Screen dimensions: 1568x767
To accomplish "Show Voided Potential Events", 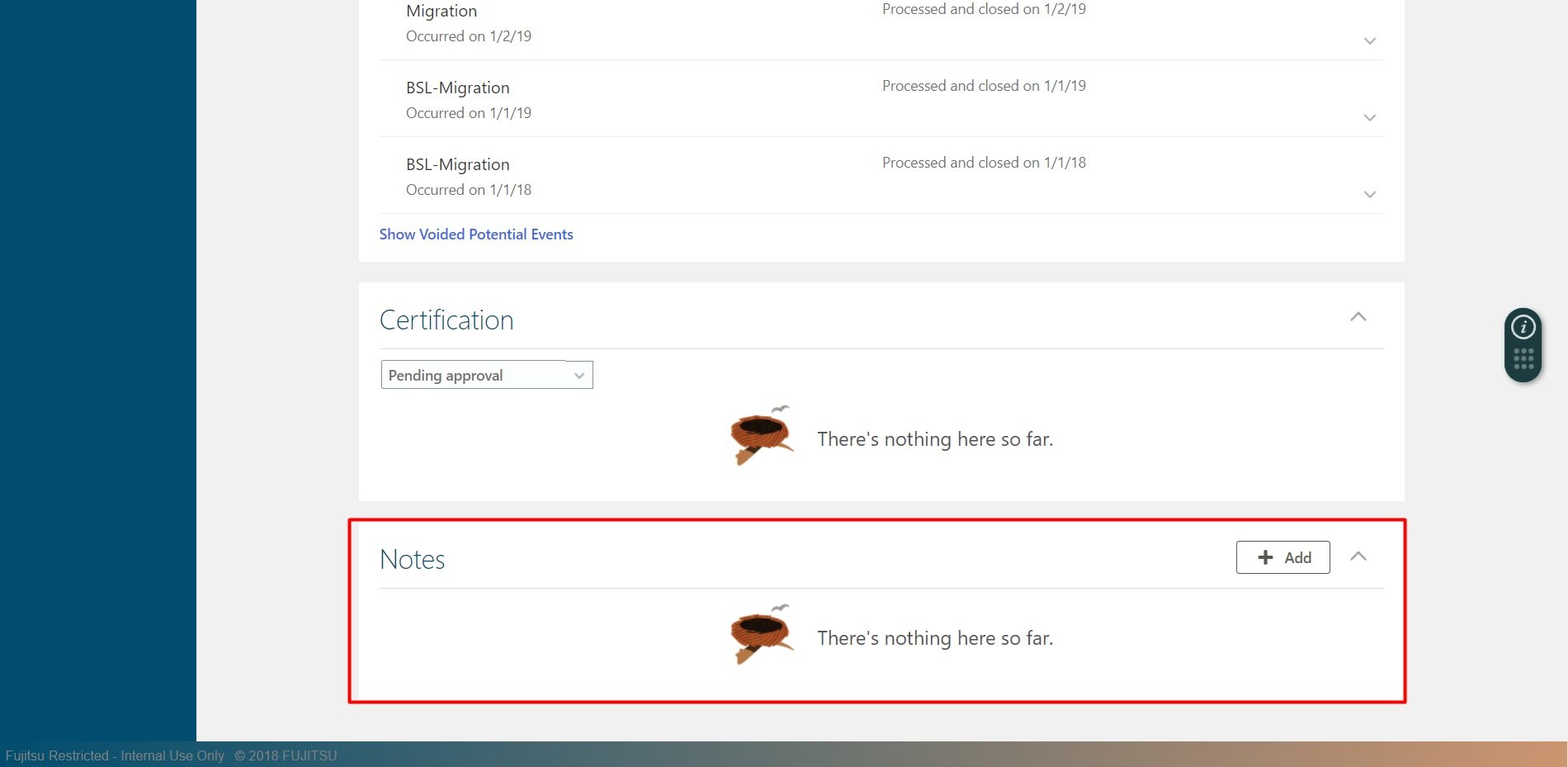I will [475, 234].
